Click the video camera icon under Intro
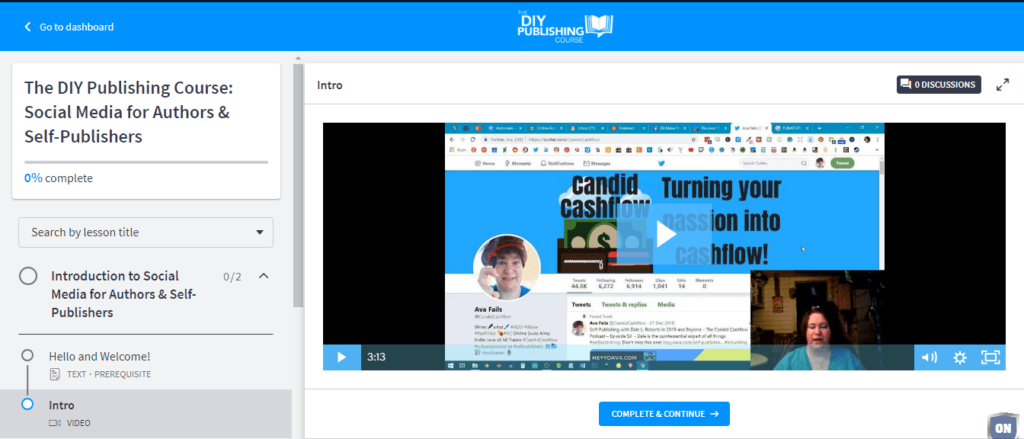Image resolution: width=1024 pixels, height=439 pixels. tap(55, 423)
